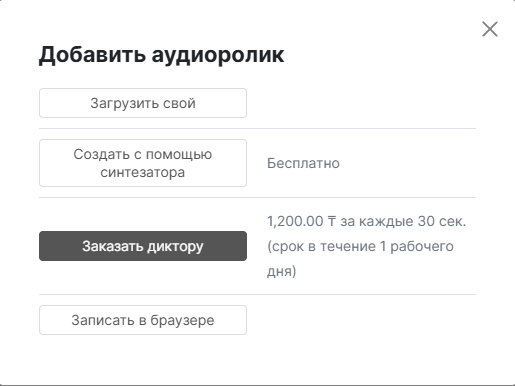Select the dark Заказать диктору button

(x=143, y=246)
